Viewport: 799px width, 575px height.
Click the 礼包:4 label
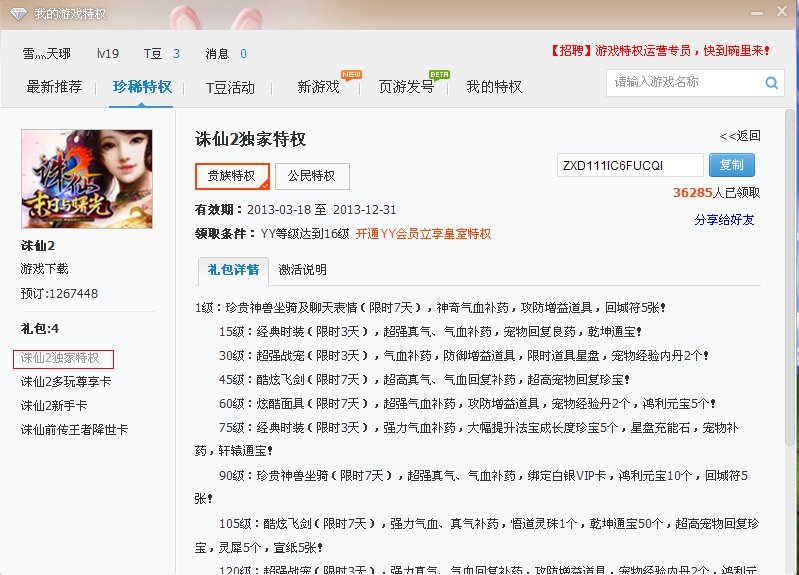[x=40, y=329]
